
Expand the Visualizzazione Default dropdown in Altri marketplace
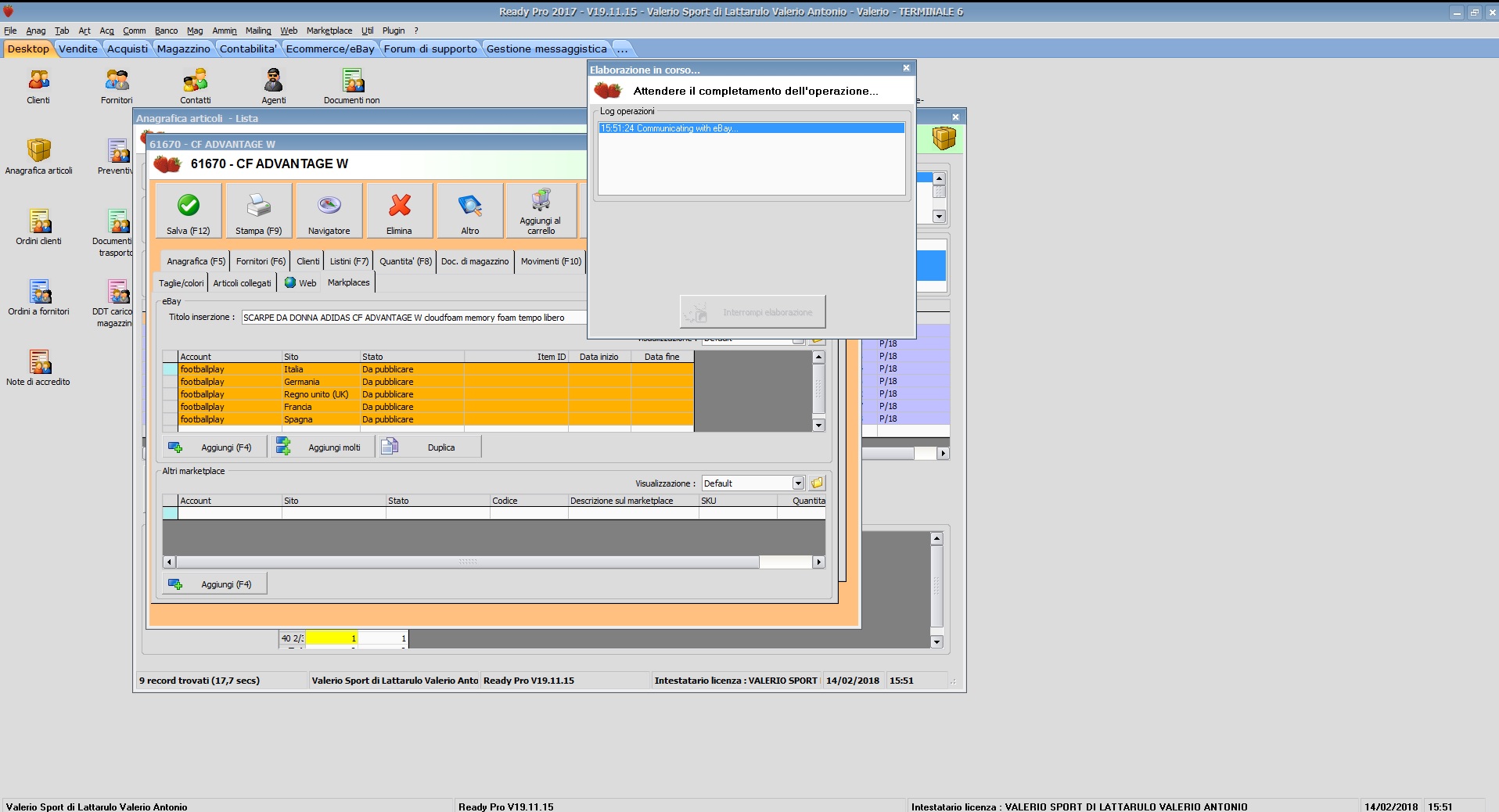[798, 483]
